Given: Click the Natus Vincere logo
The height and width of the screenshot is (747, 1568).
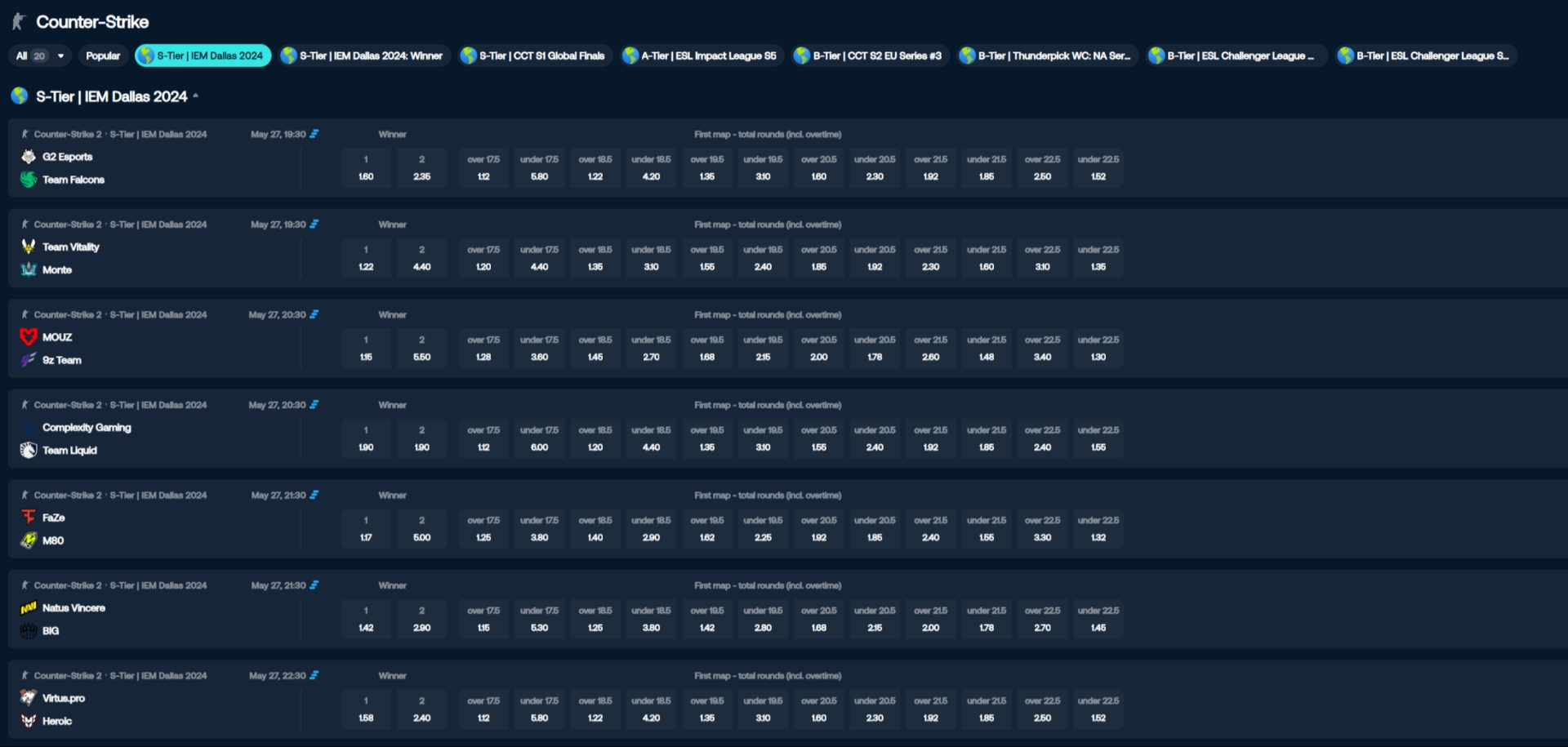Looking at the screenshot, I should click(29, 608).
